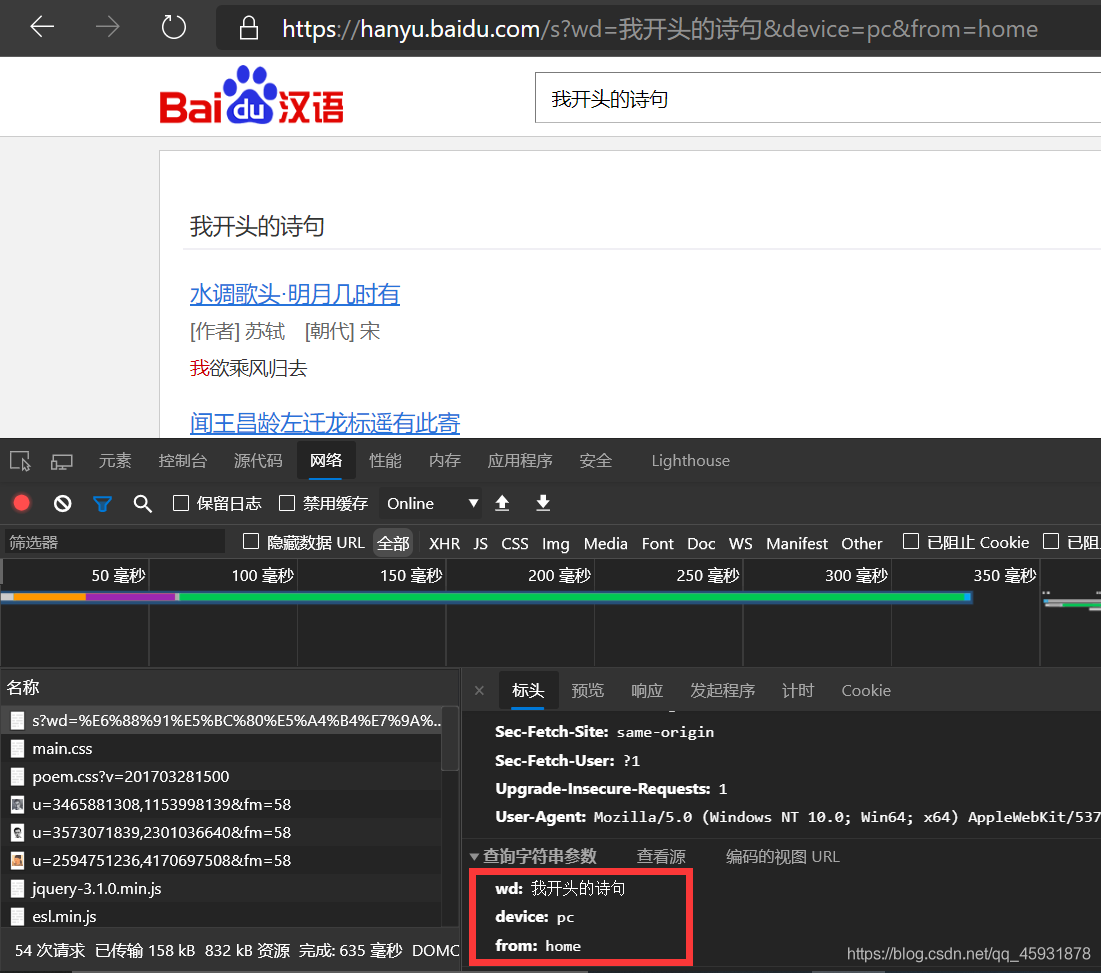The image size is (1101, 973).
Task: Enable the 禁用缓存 checkbox
Action: 286,503
